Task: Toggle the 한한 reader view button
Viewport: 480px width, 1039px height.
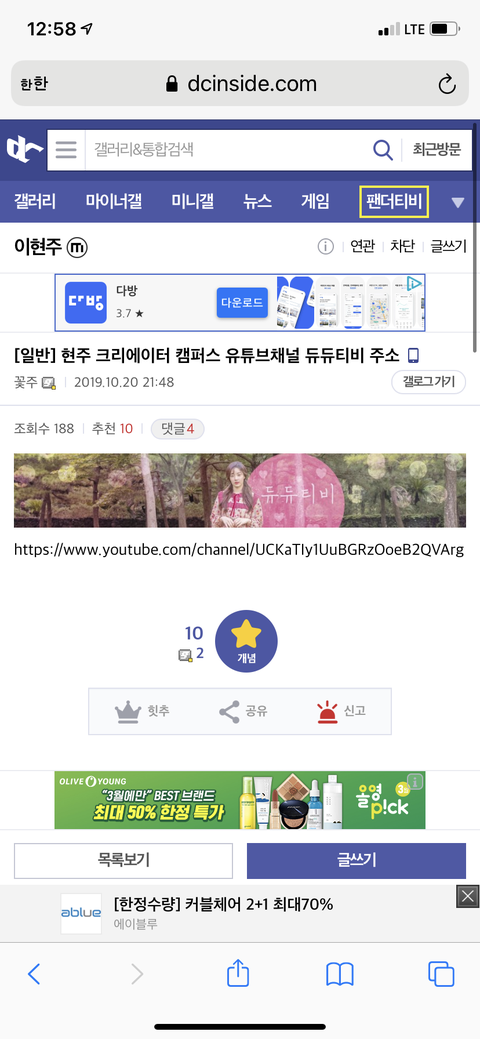Action: (34, 85)
